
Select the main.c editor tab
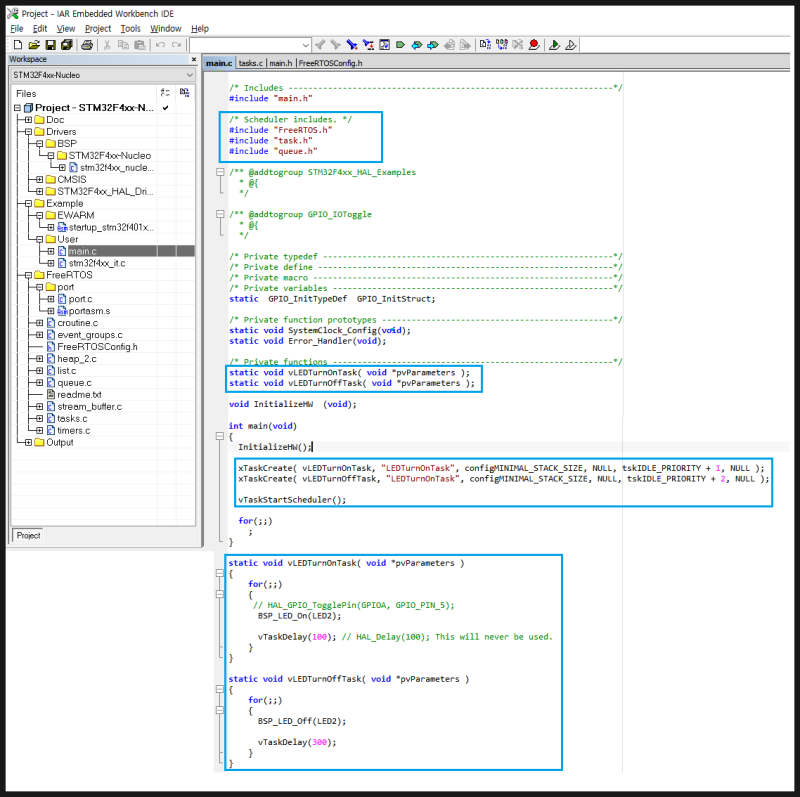click(219, 63)
